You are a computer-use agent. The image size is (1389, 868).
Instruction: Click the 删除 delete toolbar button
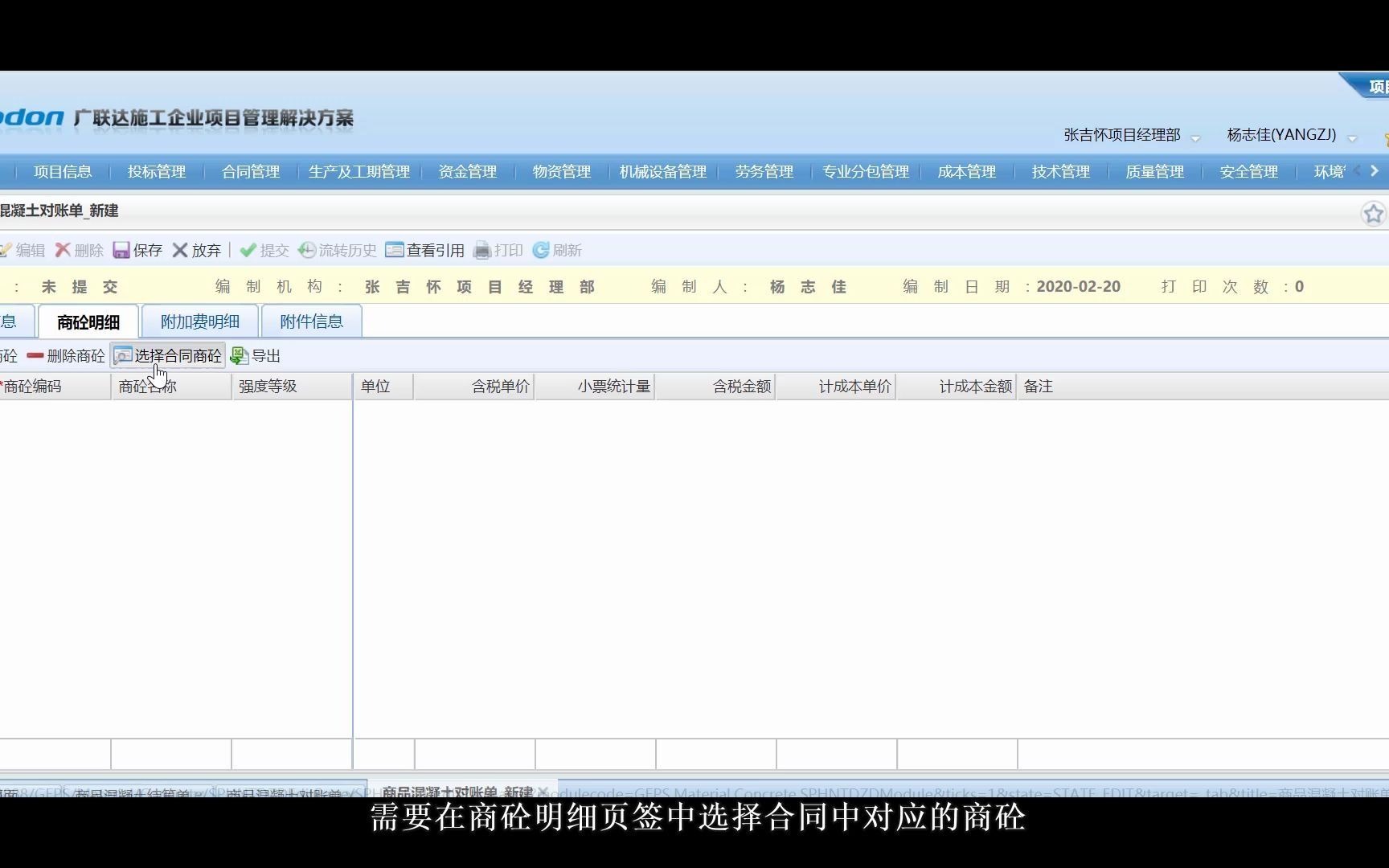coord(80,250)
